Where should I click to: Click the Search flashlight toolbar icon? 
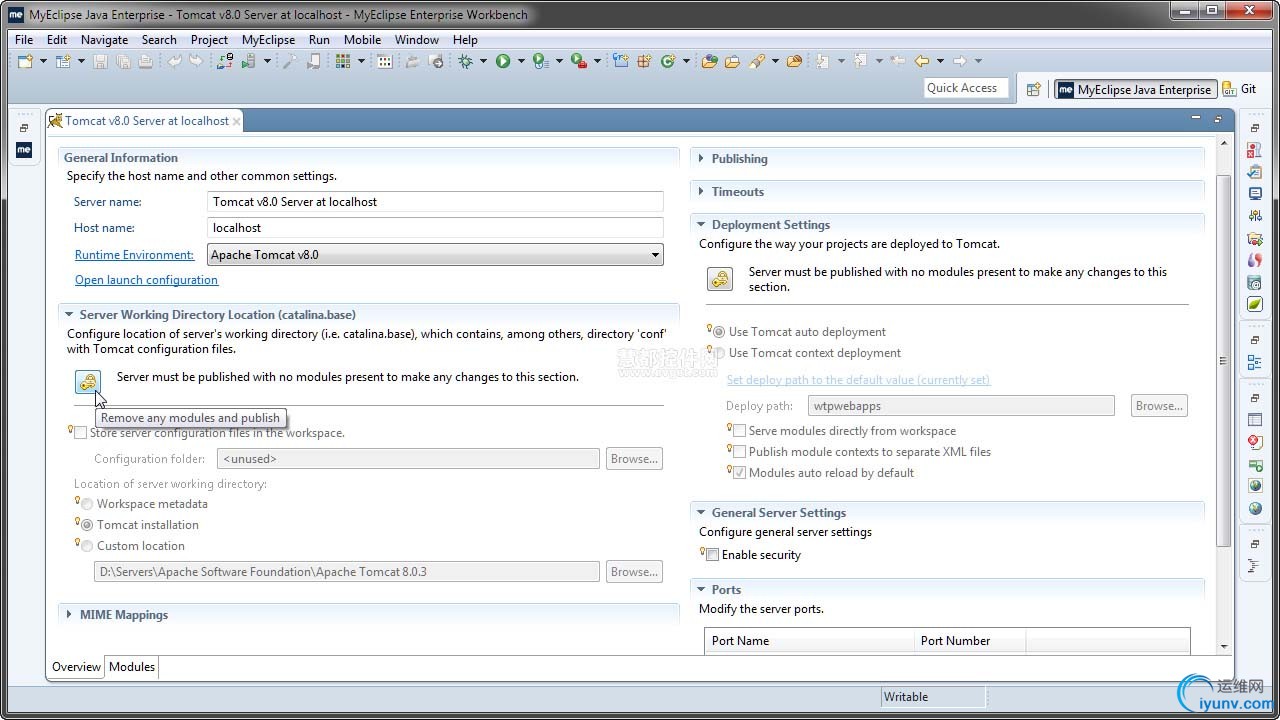[x=757, y=61]
